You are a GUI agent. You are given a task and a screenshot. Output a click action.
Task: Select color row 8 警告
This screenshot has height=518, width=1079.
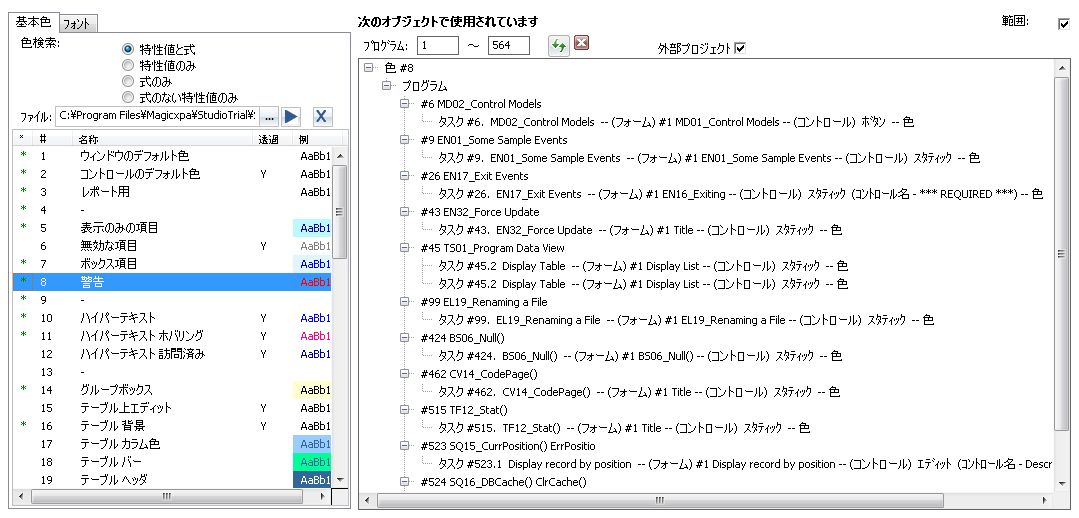(x=172, y=282)
